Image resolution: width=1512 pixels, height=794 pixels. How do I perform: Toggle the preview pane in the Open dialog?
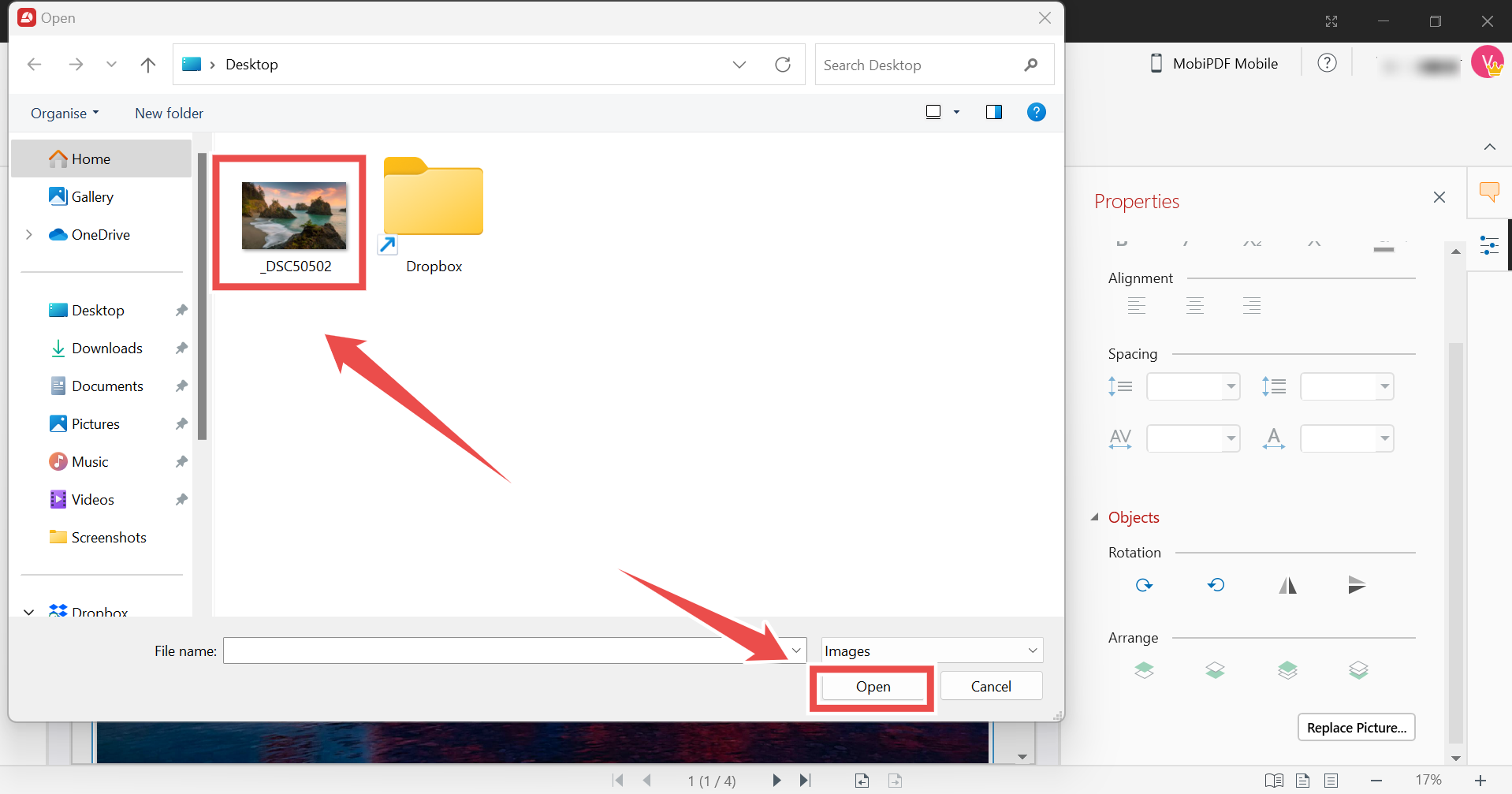[993, 111]
